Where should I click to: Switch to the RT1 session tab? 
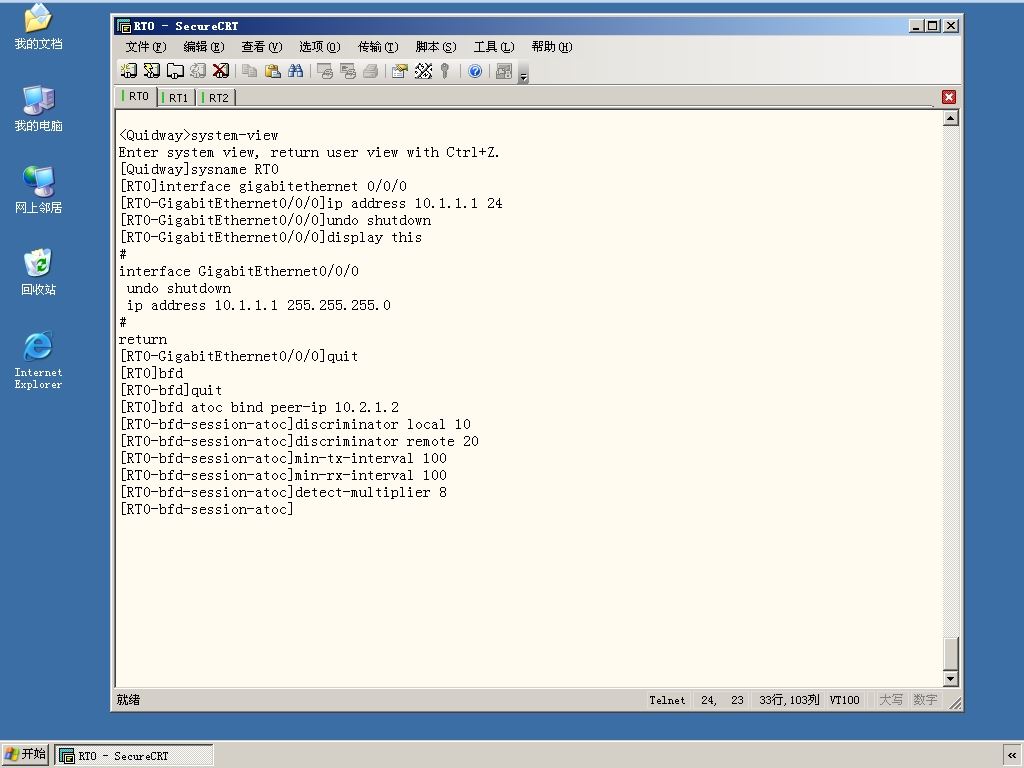(176, 98)
